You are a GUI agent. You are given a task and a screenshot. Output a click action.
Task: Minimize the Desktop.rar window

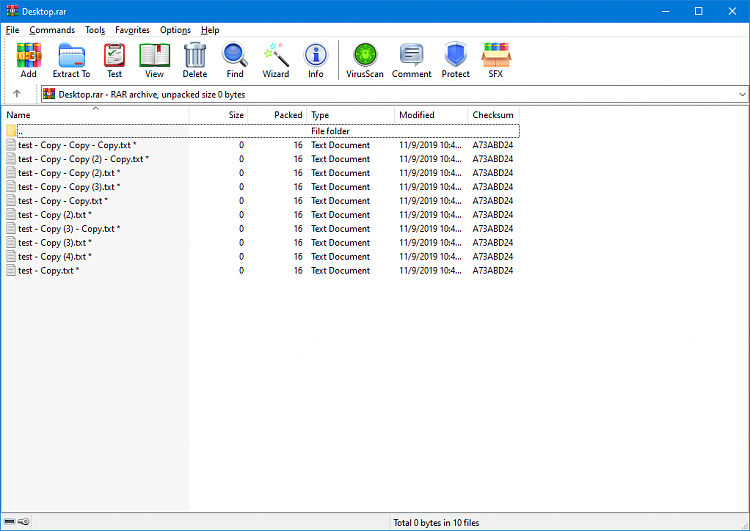point(665,11)
